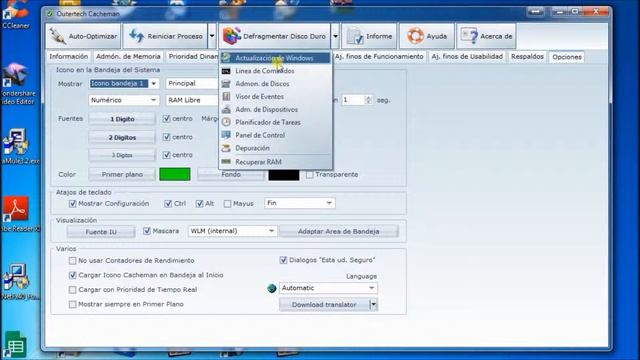Image resolution: width=640 pixels, height=360 pixels.
Task: Click the Depuración icon
Action: [226, 148]
